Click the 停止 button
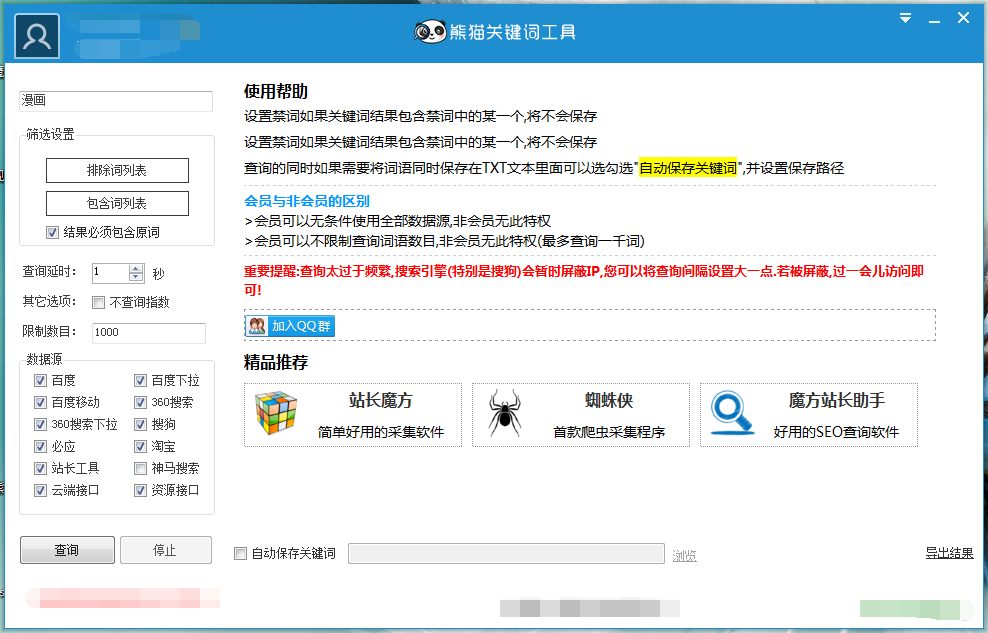 [x=166, y=550]
